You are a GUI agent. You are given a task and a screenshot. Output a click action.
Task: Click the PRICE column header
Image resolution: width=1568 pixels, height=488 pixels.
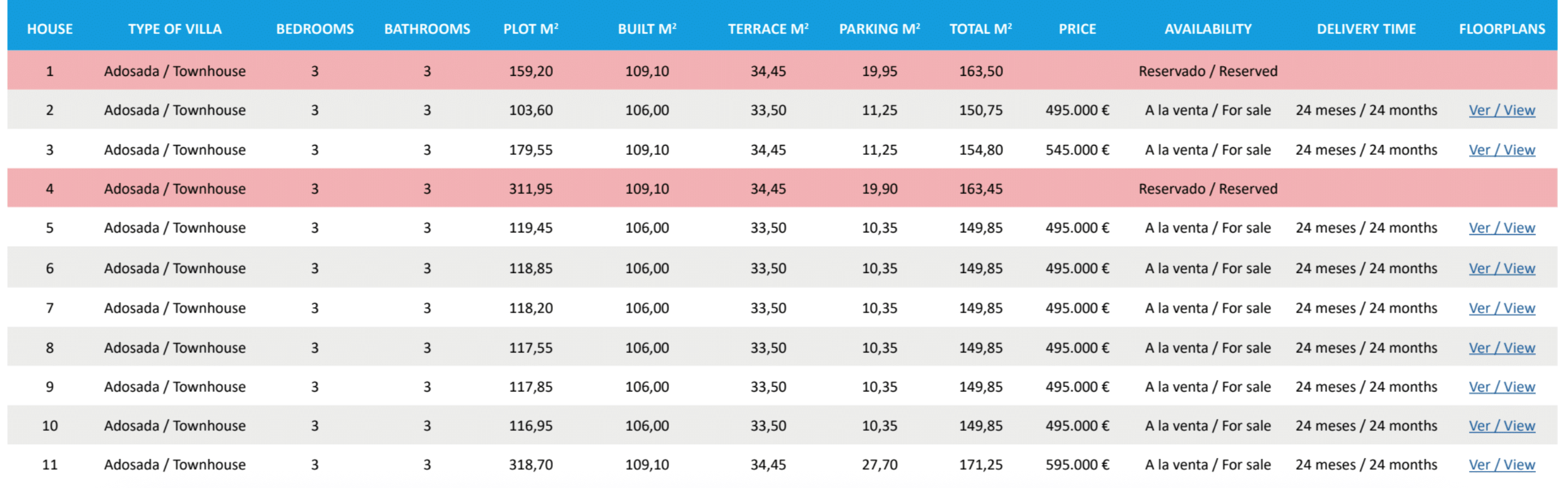[1077, 29]
